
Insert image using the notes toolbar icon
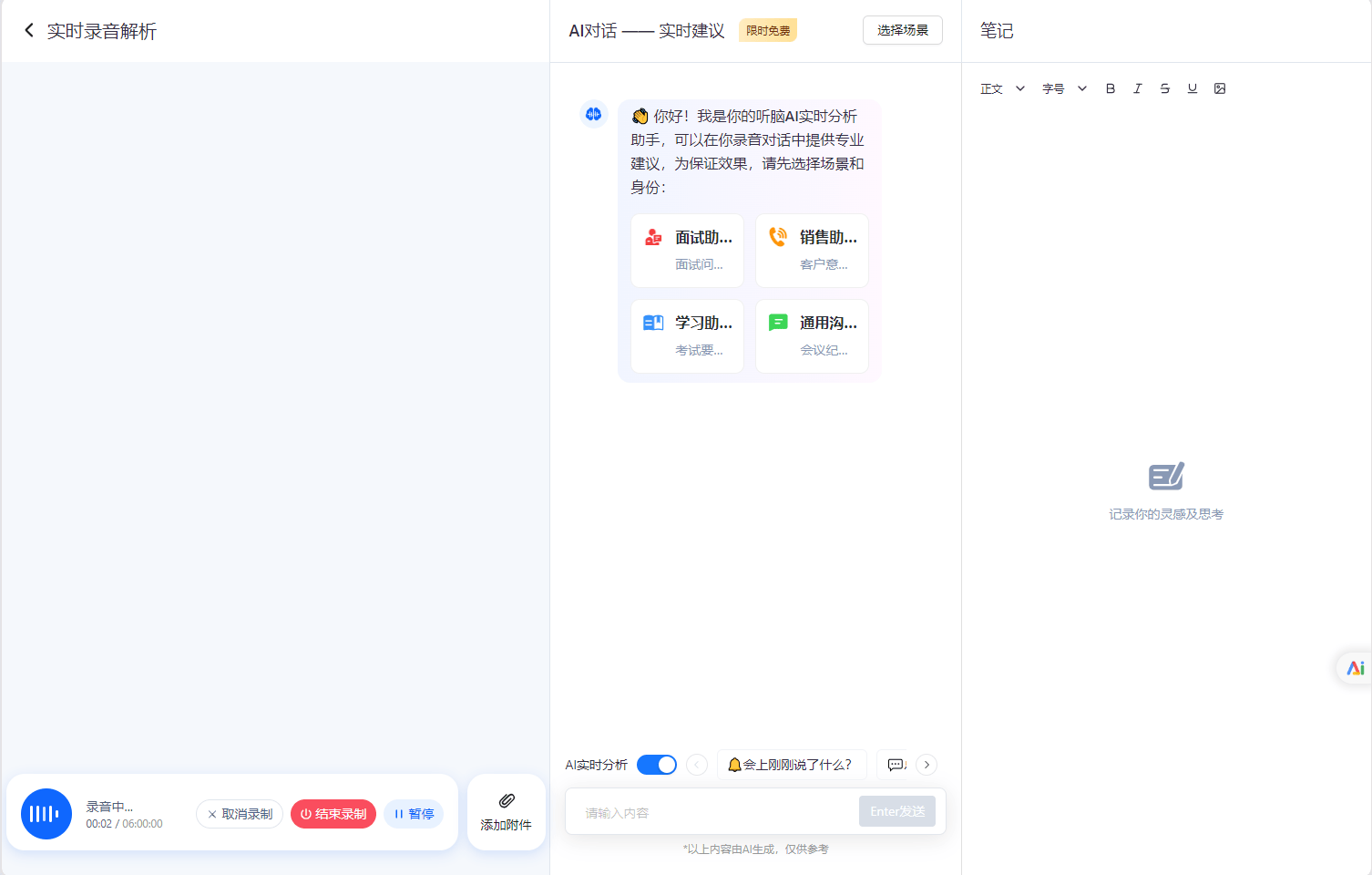click(1220, 88)
